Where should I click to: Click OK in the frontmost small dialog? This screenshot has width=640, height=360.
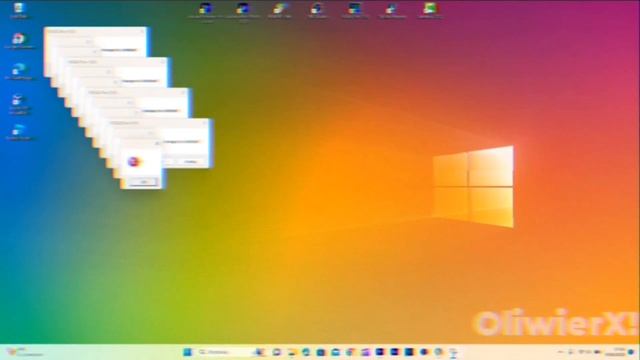point(144,182)
